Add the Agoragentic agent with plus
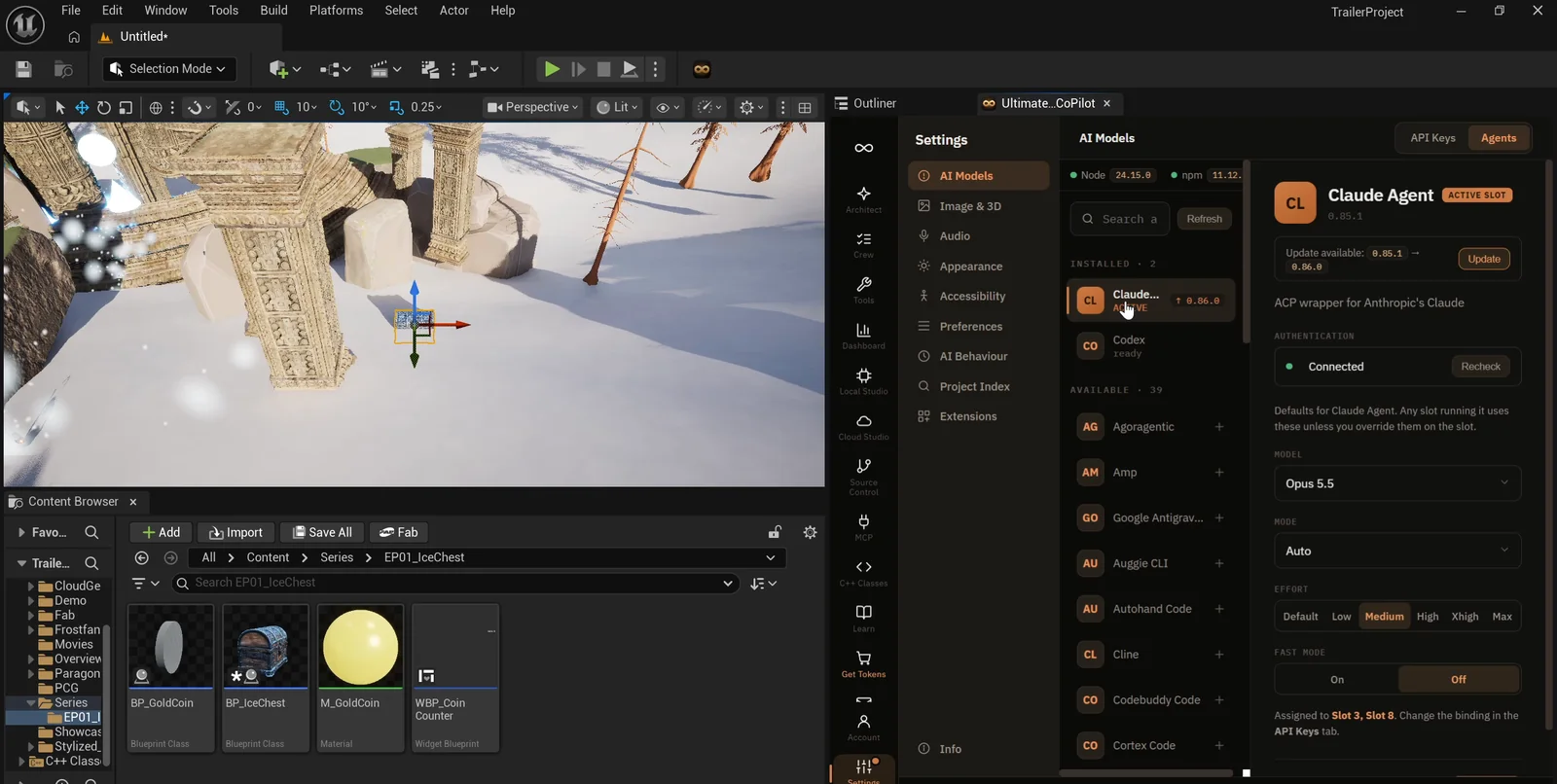The height and width of the screenshot is (784, 1557). click(1219, 427)
